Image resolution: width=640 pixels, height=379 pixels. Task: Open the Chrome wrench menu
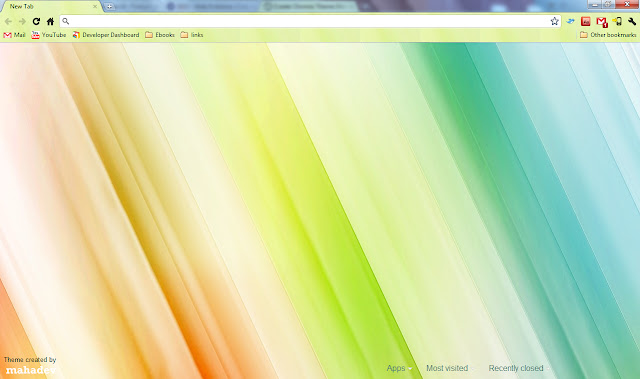pos(632,21)
